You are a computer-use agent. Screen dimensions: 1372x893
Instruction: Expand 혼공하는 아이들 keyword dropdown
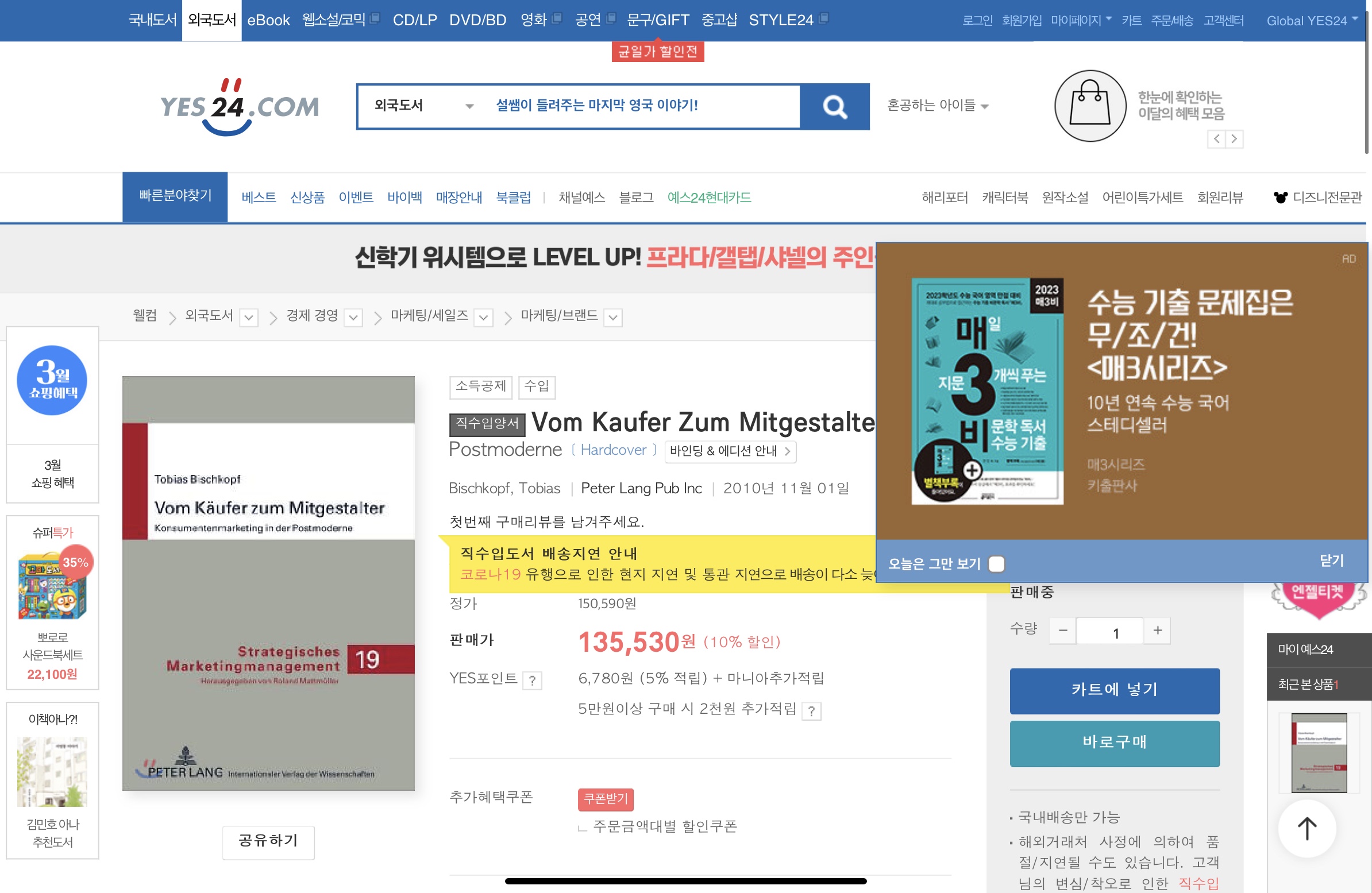pos(937,106)
